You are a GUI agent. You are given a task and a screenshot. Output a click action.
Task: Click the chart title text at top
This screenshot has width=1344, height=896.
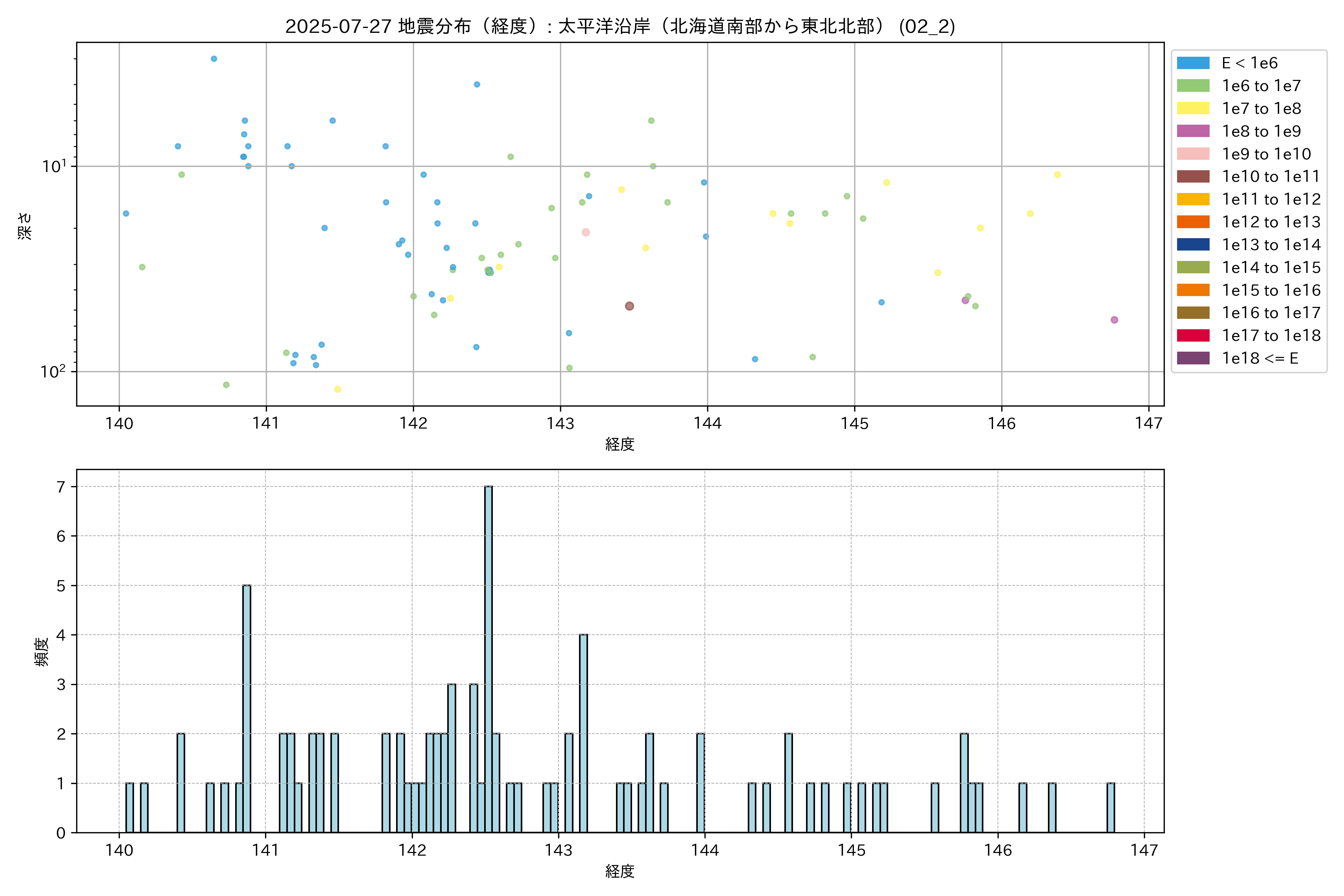620,26
